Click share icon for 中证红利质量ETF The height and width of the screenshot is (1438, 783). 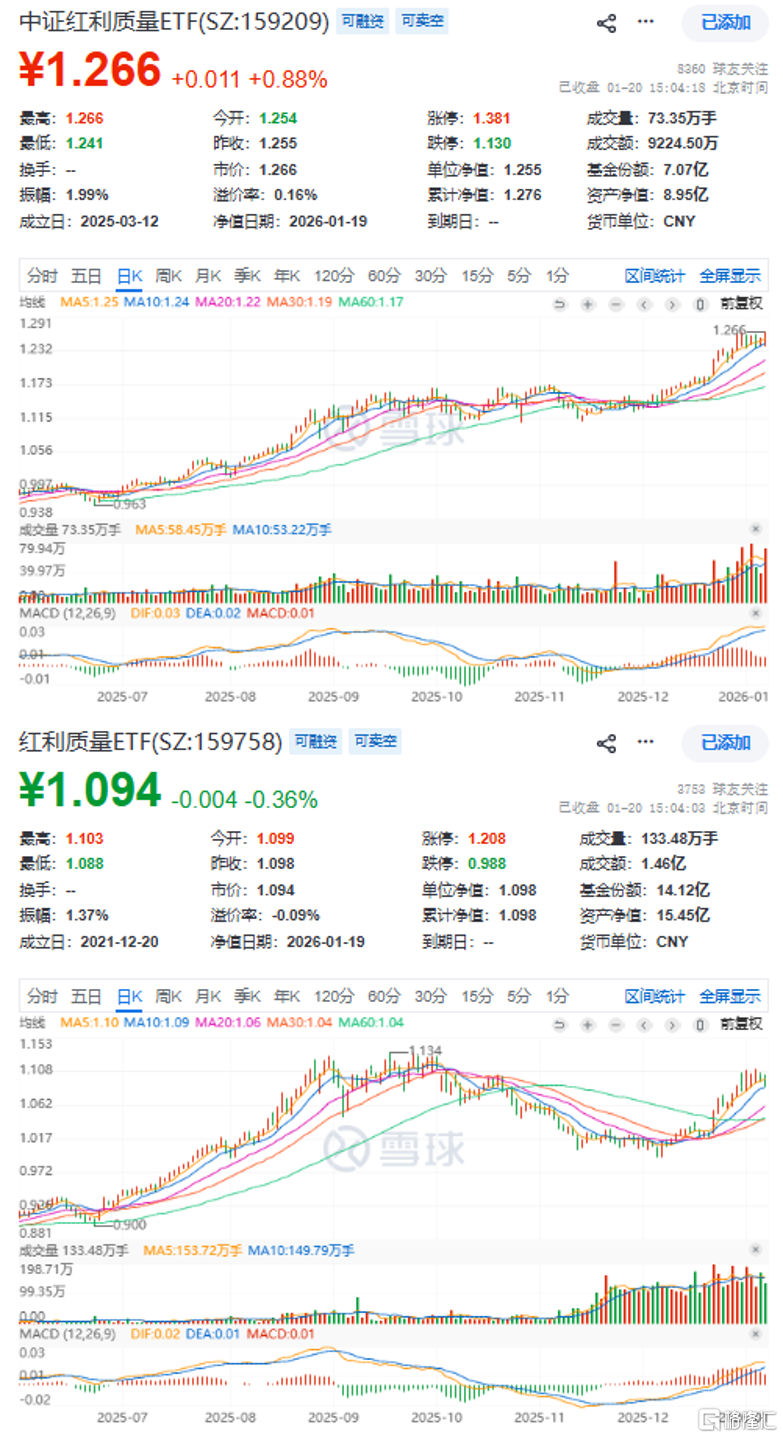[x=606, y=23]
